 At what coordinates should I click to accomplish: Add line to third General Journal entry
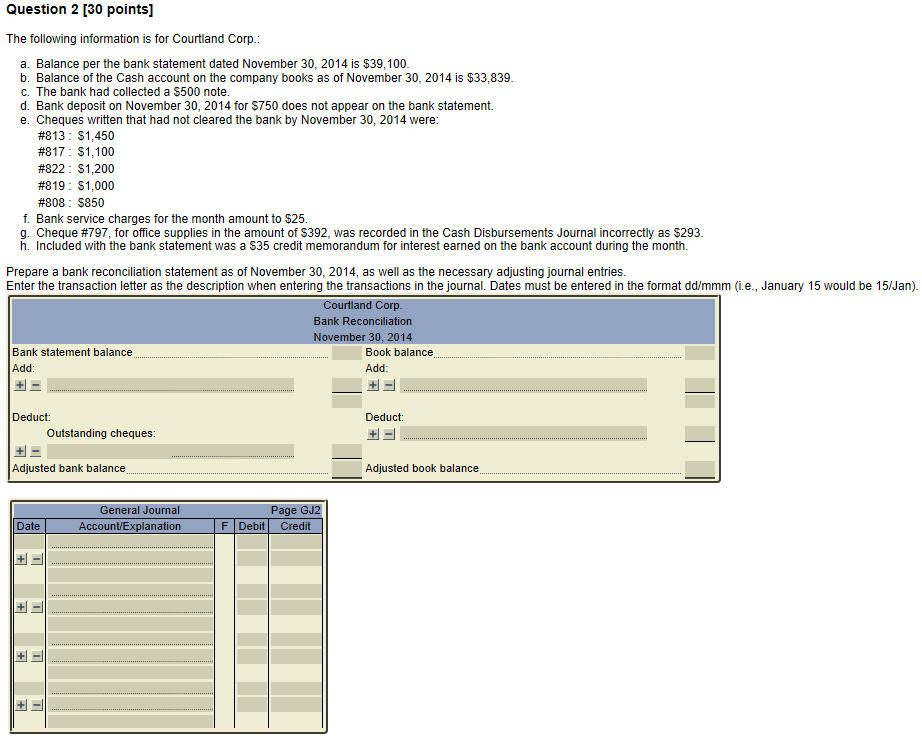(x=21, y=656)
